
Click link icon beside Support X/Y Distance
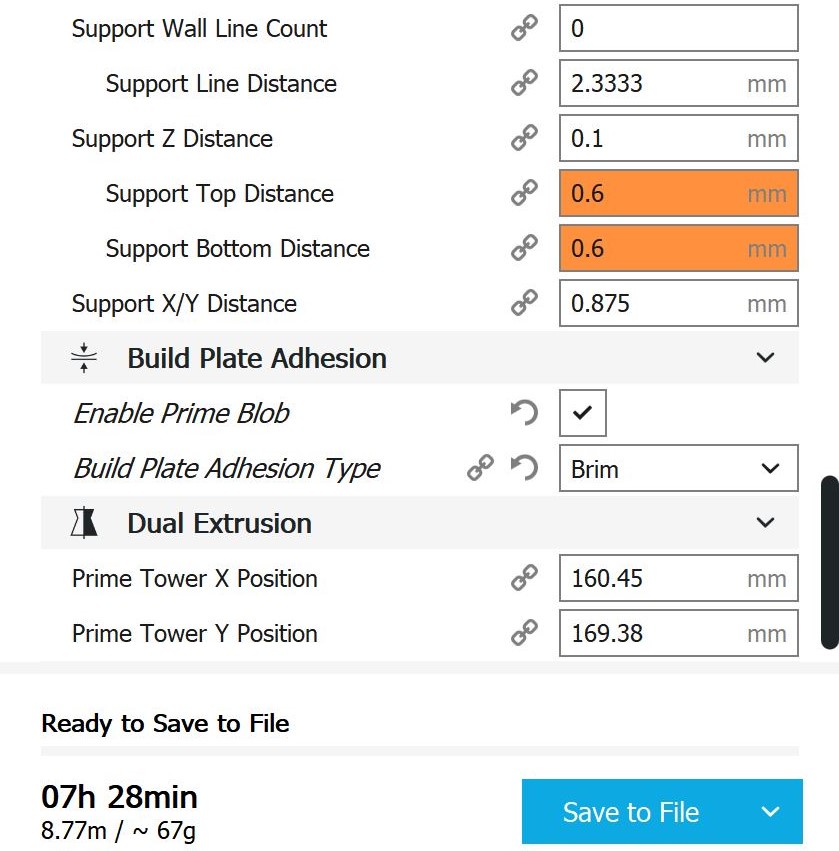click(x=524, y=304)
